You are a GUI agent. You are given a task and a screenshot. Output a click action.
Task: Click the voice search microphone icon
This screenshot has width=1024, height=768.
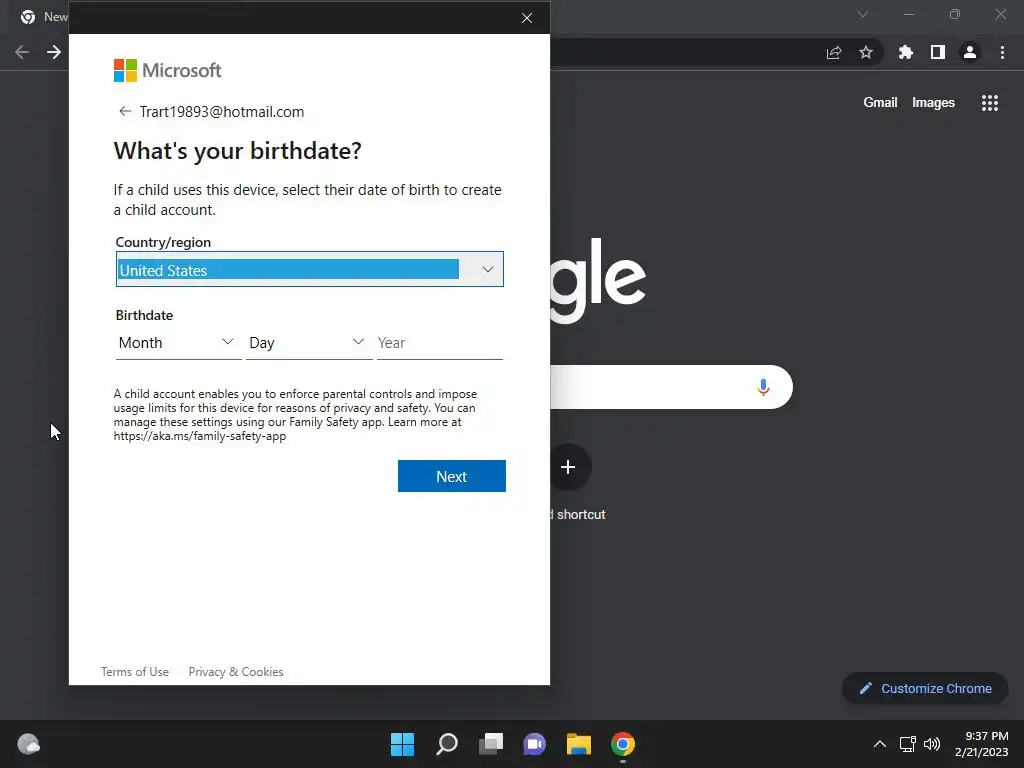pyautogui.click(x=763, y=387)
